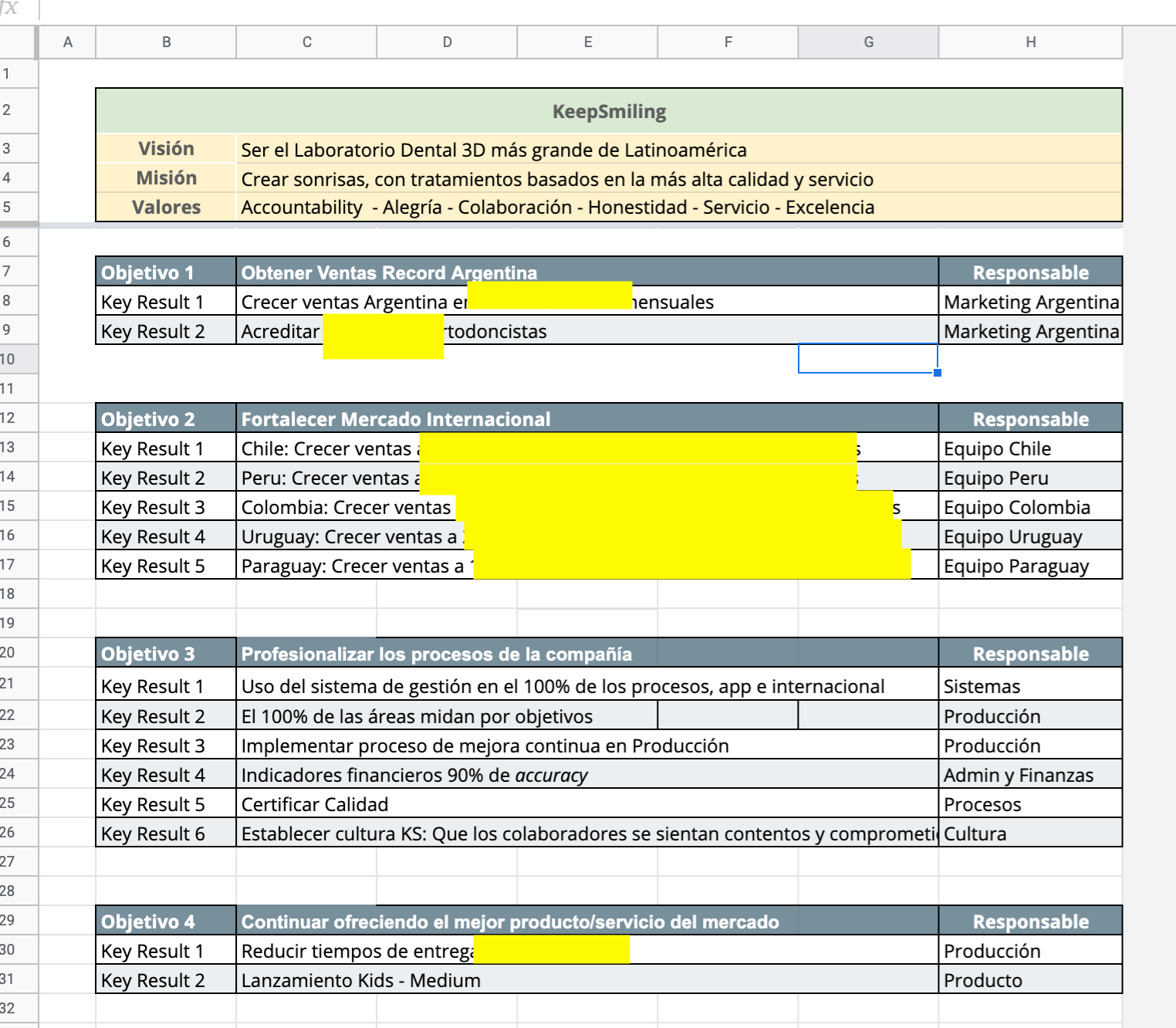Click the Equipo Uruguay cell

(1030, 536)
